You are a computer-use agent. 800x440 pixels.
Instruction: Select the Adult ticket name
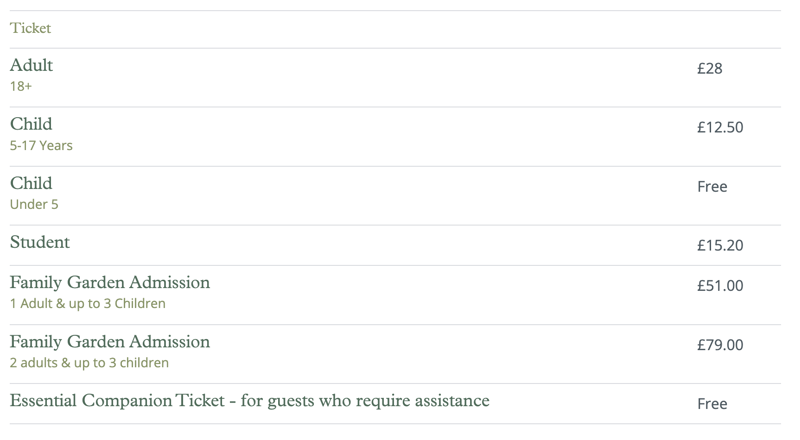(x=31, y=65)
